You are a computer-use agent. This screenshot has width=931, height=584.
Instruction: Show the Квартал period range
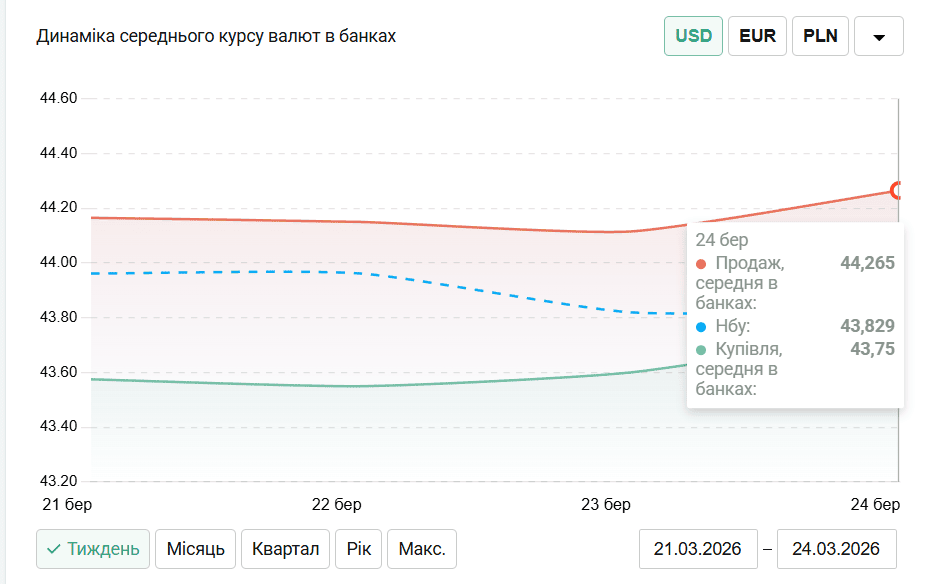pyautogui.click(x=285, y=549)
